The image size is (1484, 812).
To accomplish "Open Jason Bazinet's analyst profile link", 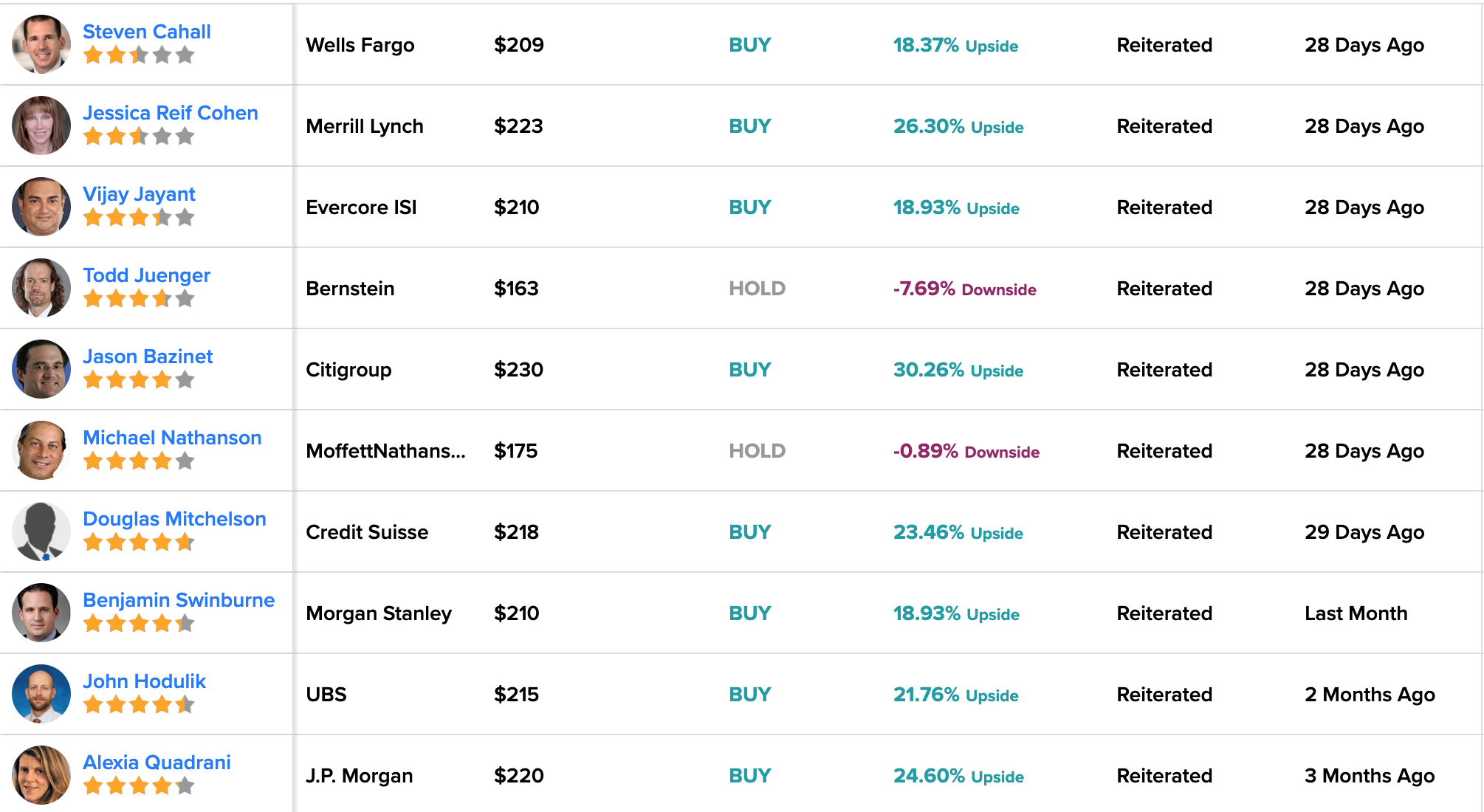I will 148,357.
